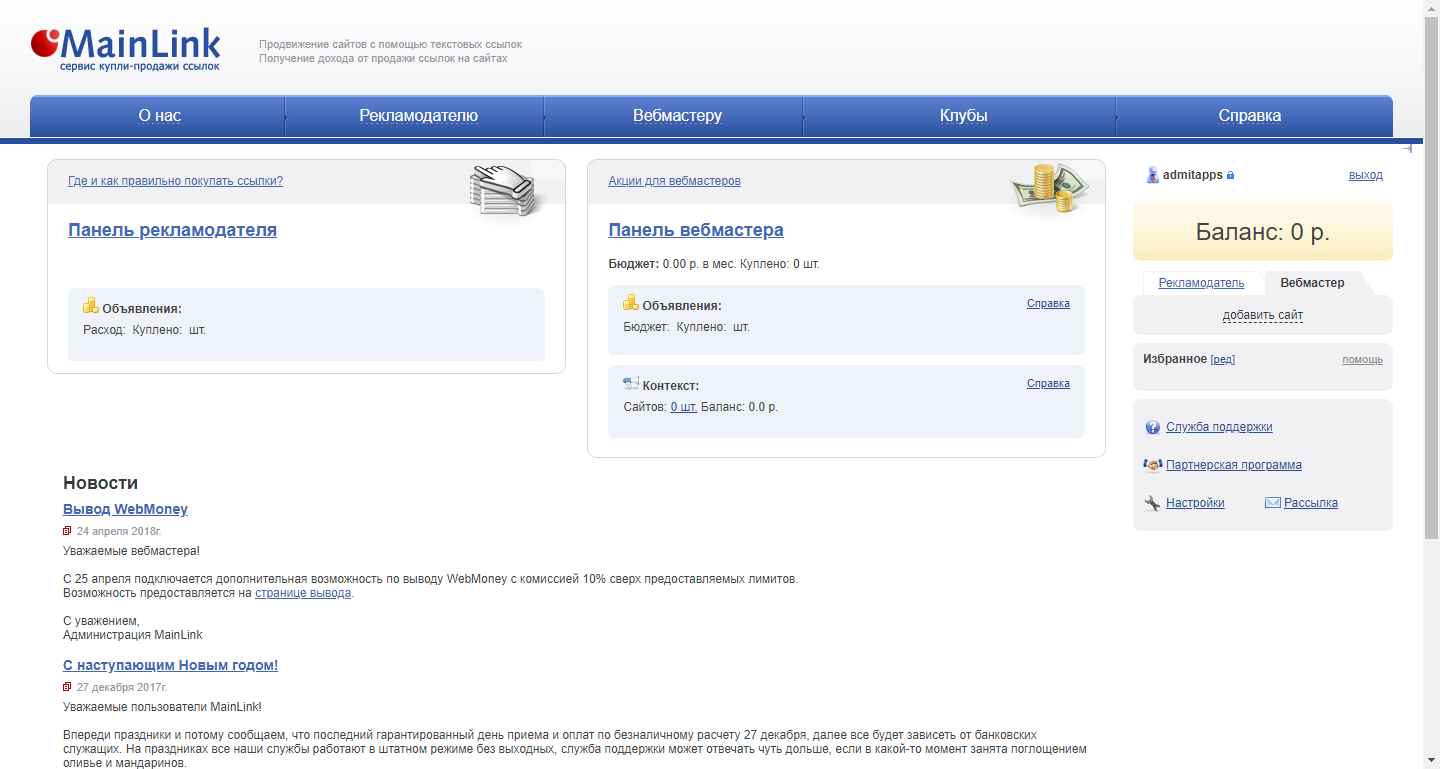Click the hand-on-stack advertiser panel image
Screen dimensions: 1440x769
pyautogui.click(x=504, y=190)
